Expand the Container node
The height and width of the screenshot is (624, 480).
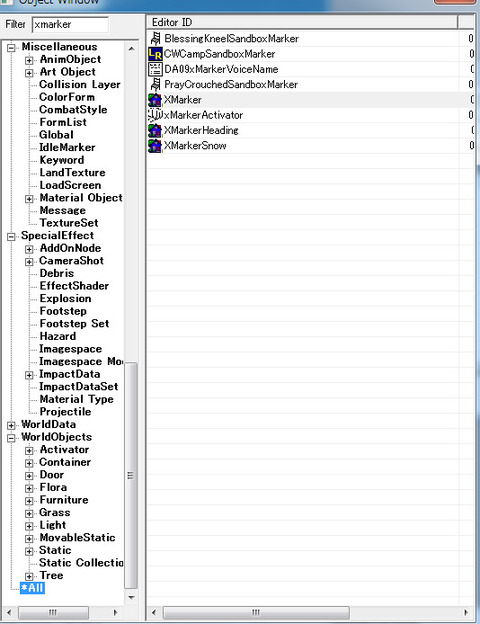[x=29, y=463]
